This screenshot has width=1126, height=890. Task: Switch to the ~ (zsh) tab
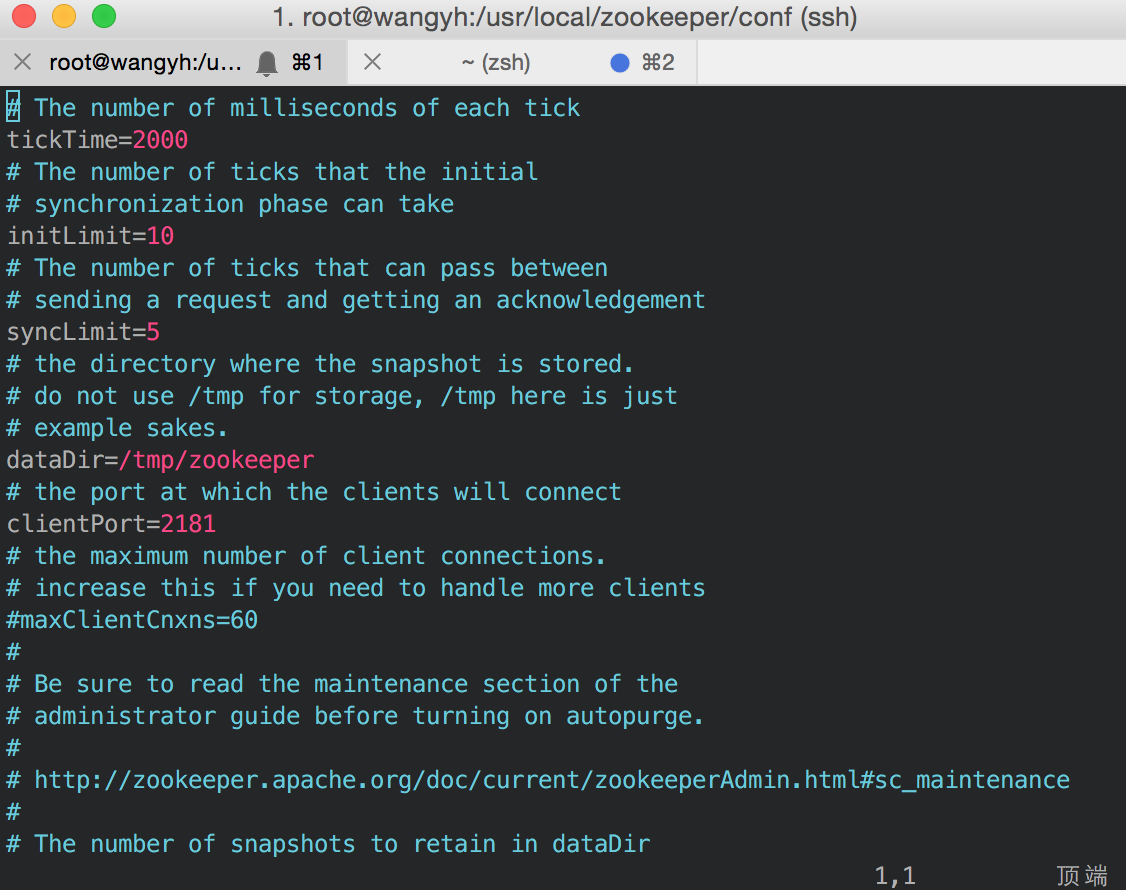pyautogui.click(x=496, y=63)
